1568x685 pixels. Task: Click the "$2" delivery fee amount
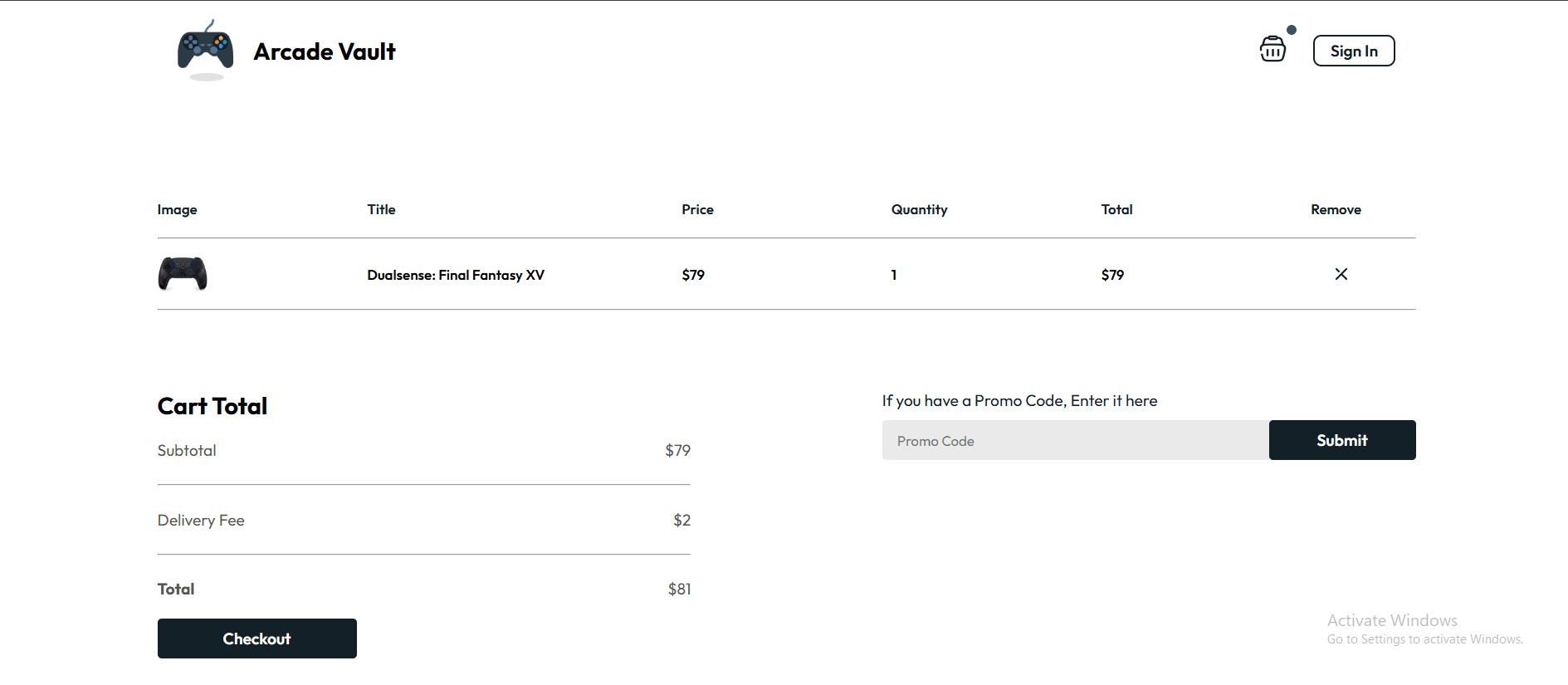click(x=682, y=520)
